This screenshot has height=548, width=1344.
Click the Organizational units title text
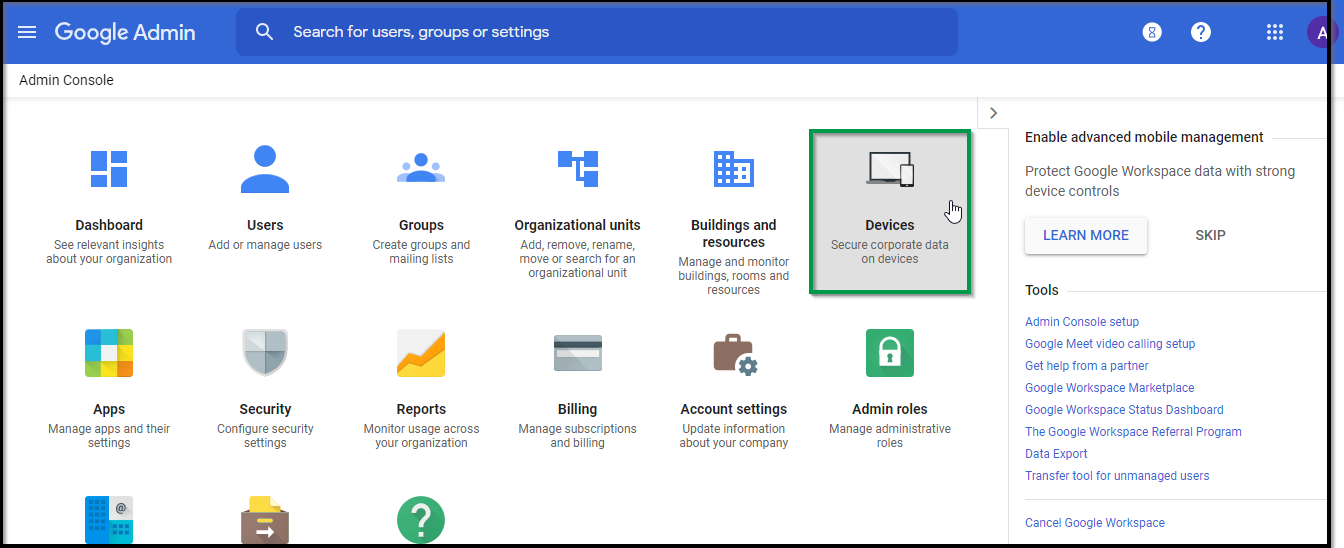pos(577,225)
